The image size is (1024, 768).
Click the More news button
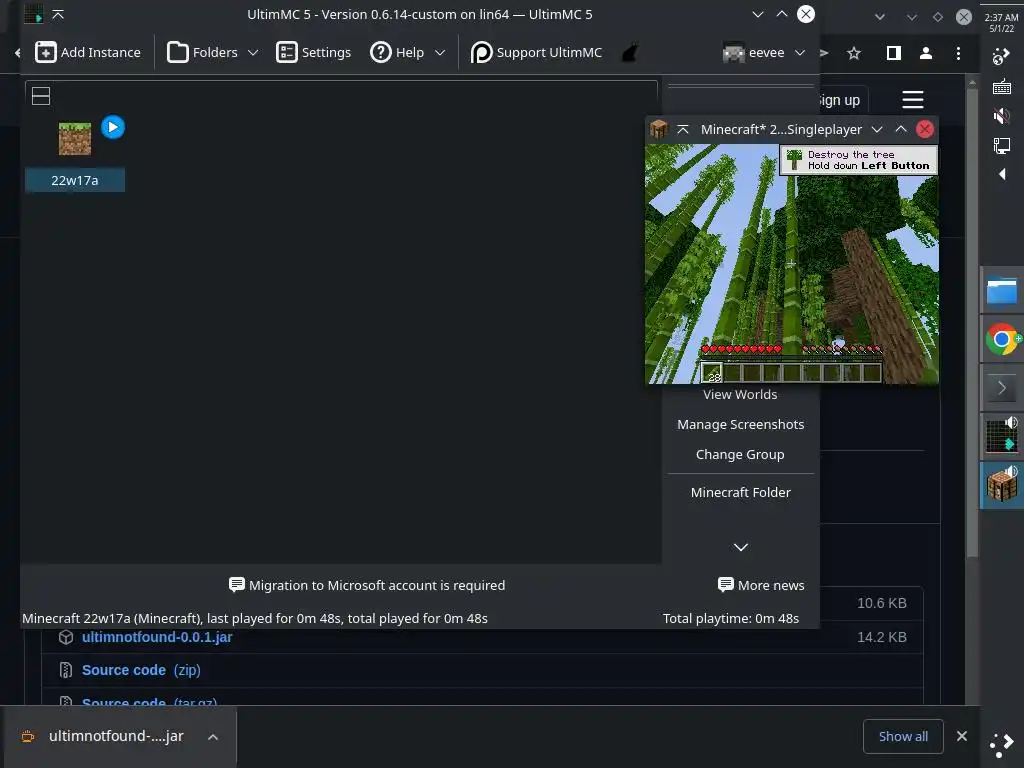[761, 585]
